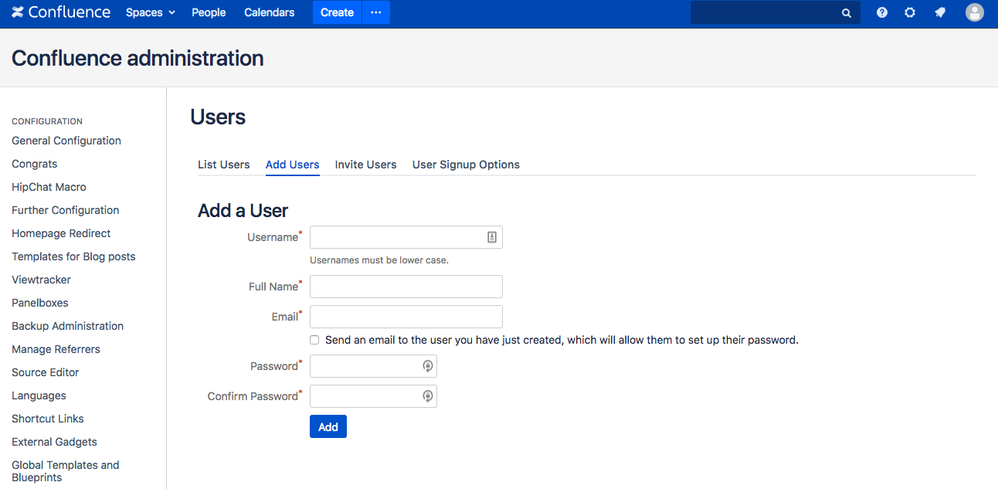
Task: Click the header search box
Action: (775, 13)
